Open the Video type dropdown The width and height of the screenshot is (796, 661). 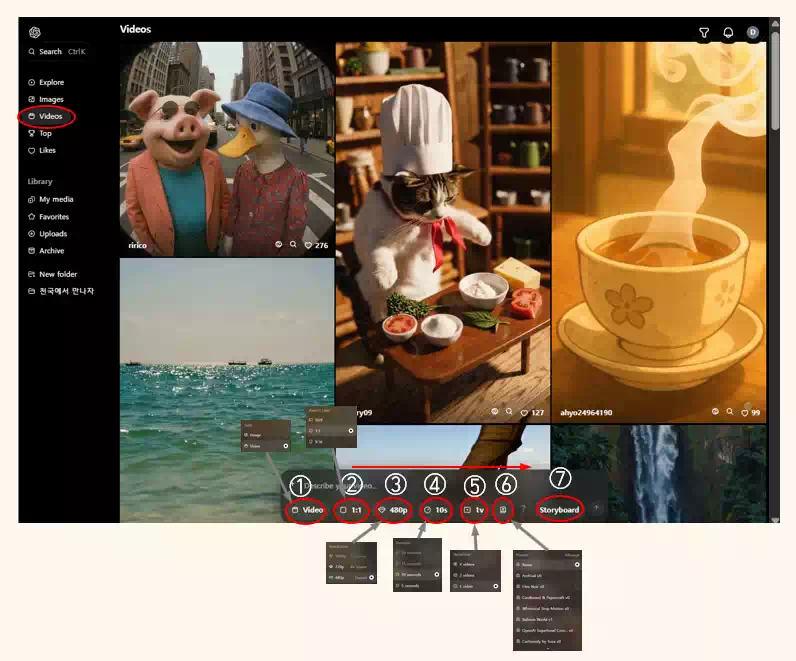pos(308,510)
